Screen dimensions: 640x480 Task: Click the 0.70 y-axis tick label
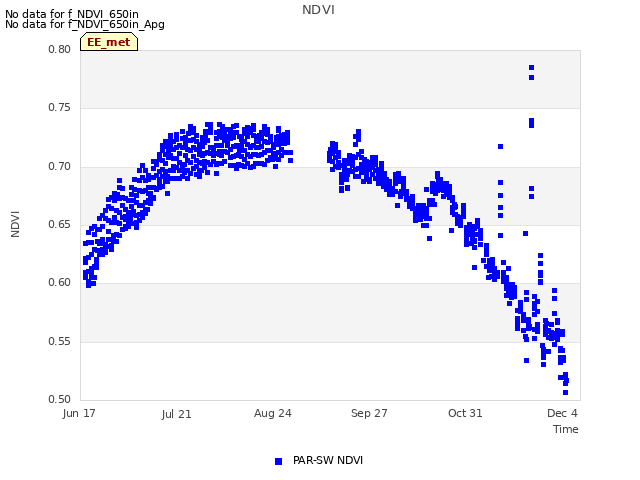pyautogui.click(x=60, y=166)
